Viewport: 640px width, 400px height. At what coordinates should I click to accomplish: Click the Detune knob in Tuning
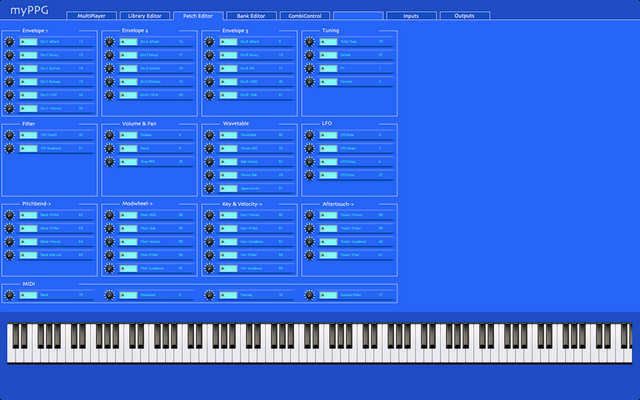pos(309,55)
